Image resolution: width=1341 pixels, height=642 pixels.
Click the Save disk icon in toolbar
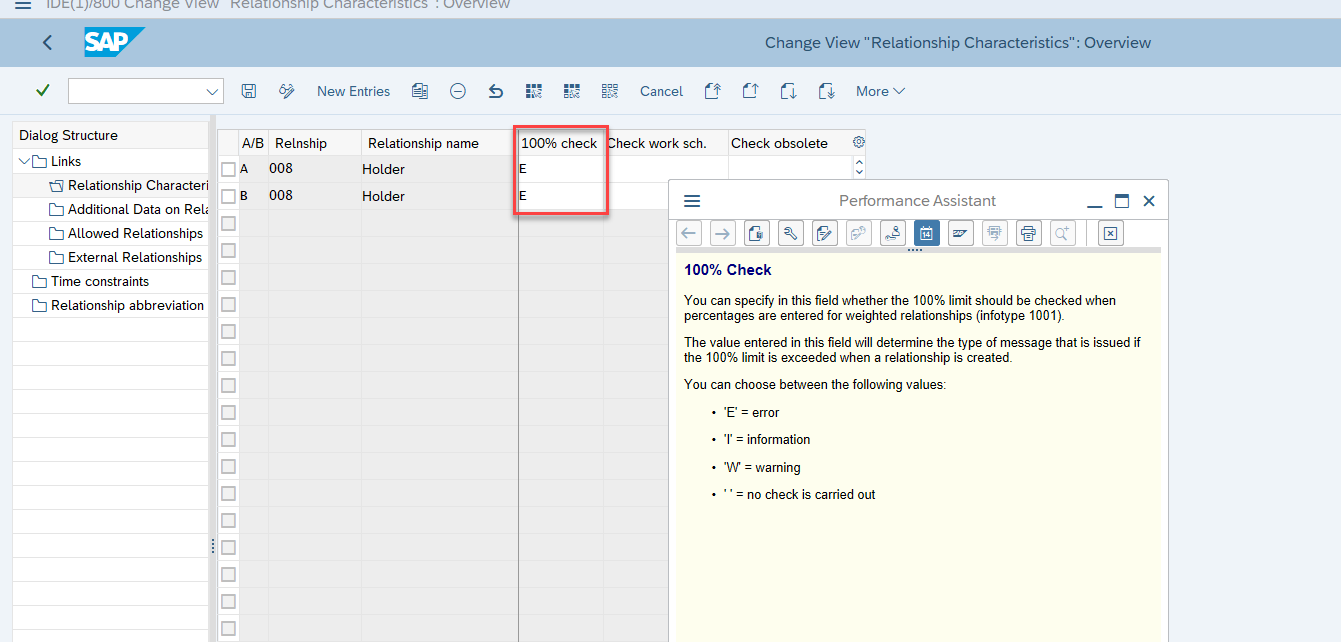249,91
